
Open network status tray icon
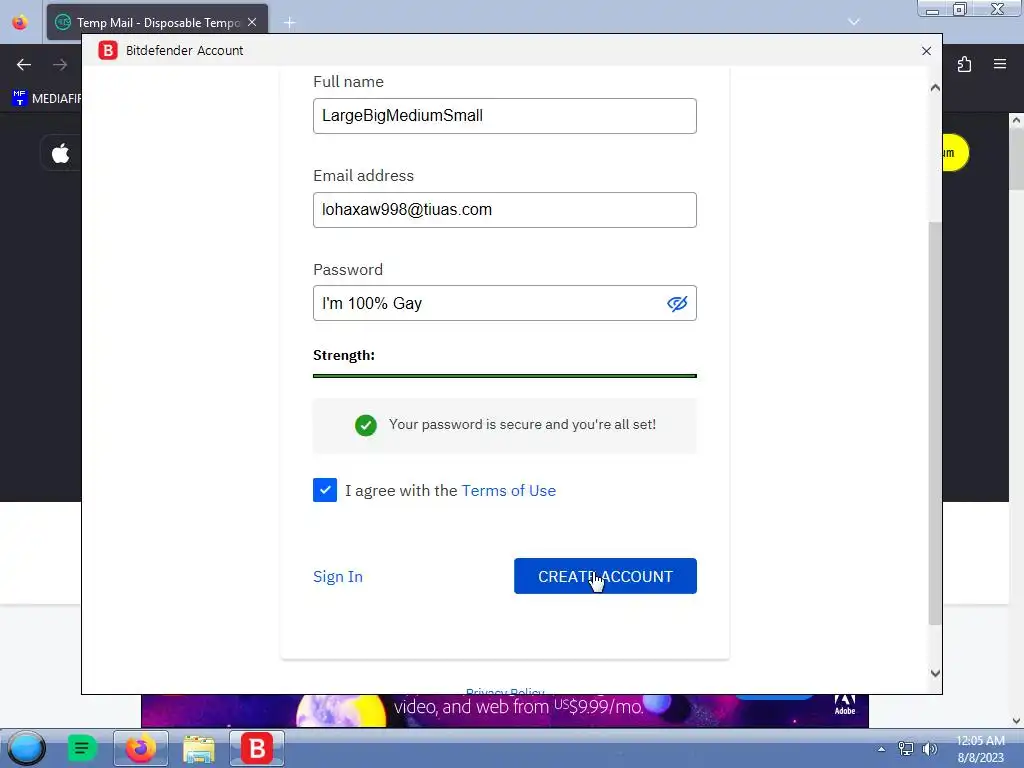pos(906,749)
